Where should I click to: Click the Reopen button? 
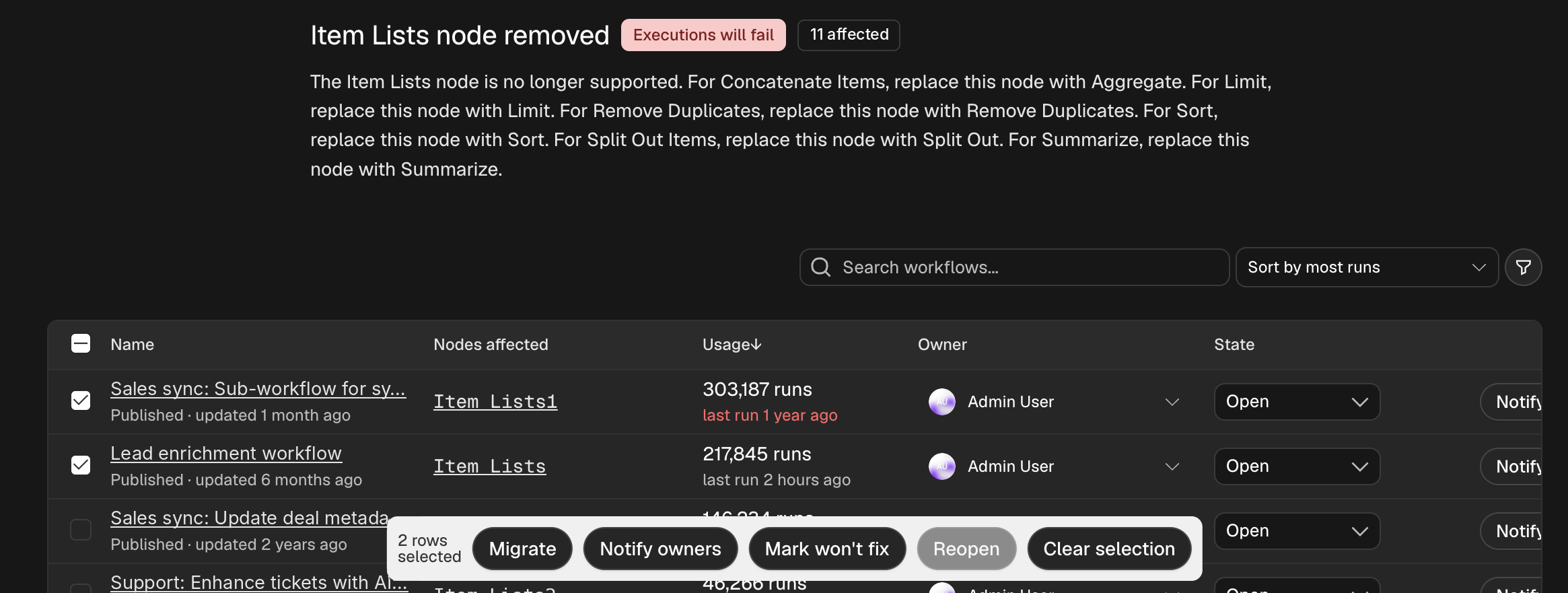click(966, 549)
